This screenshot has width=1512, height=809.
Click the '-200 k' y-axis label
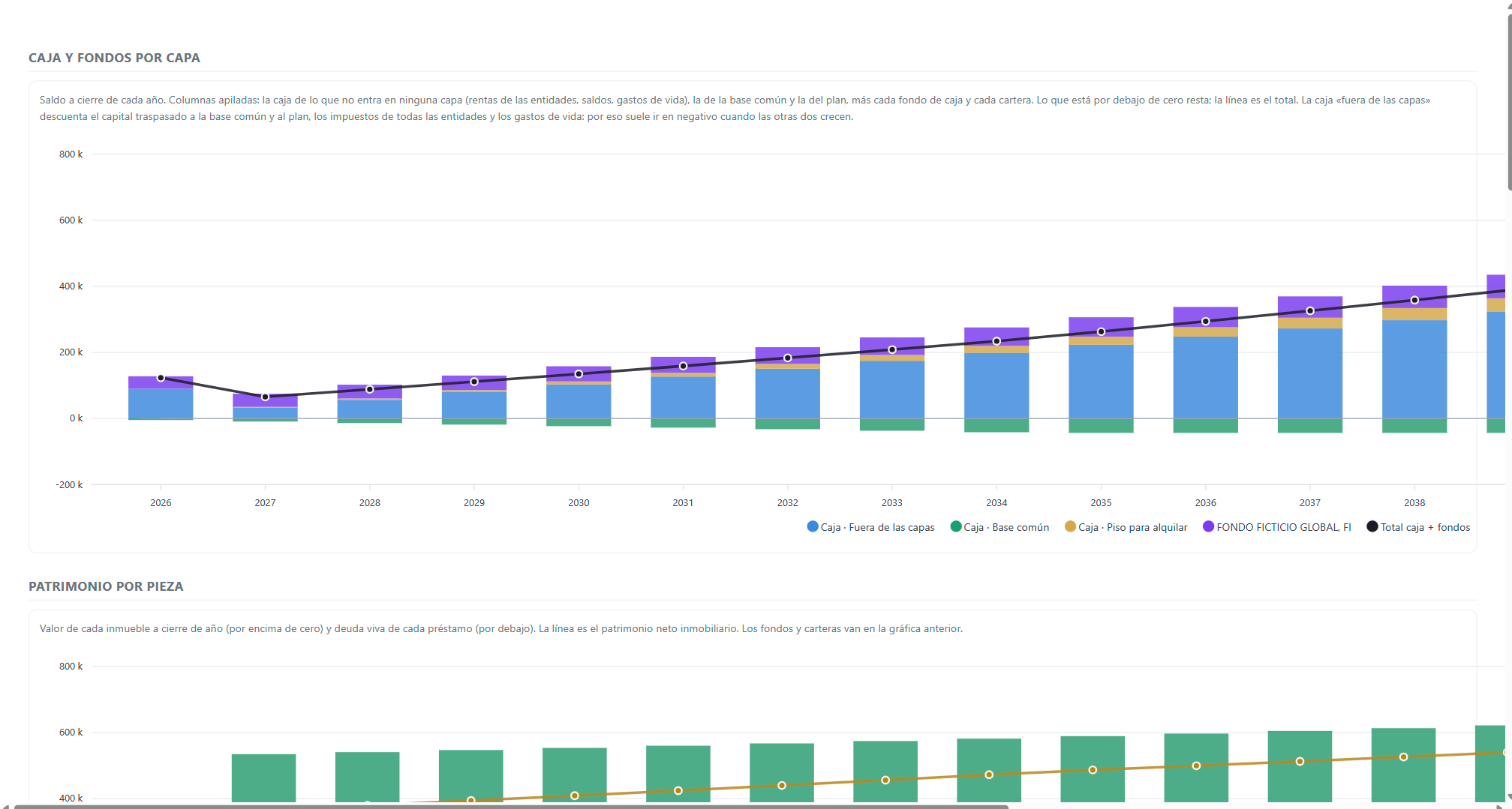point(68,484)
